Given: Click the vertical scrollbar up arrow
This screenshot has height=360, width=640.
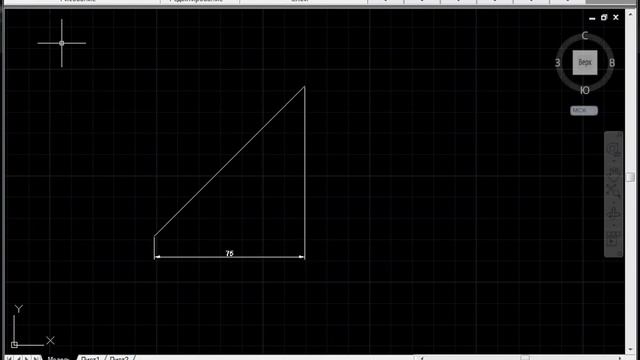Looking at the screenshot, I should pos(631,13).
